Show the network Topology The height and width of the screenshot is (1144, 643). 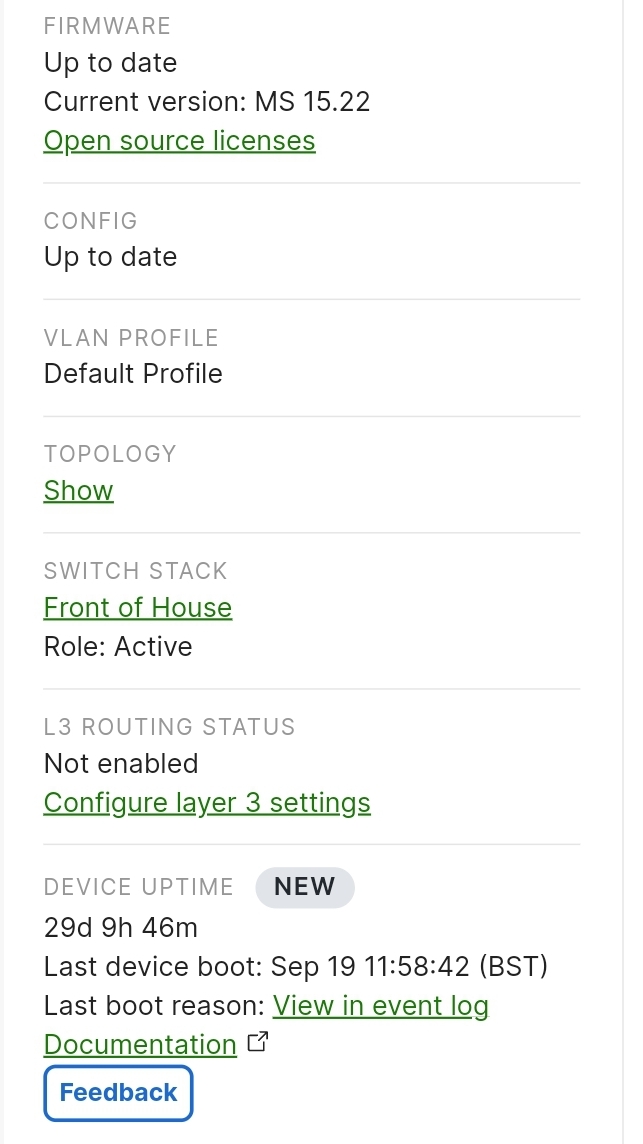pyautogui.click(x=78, y=490)
